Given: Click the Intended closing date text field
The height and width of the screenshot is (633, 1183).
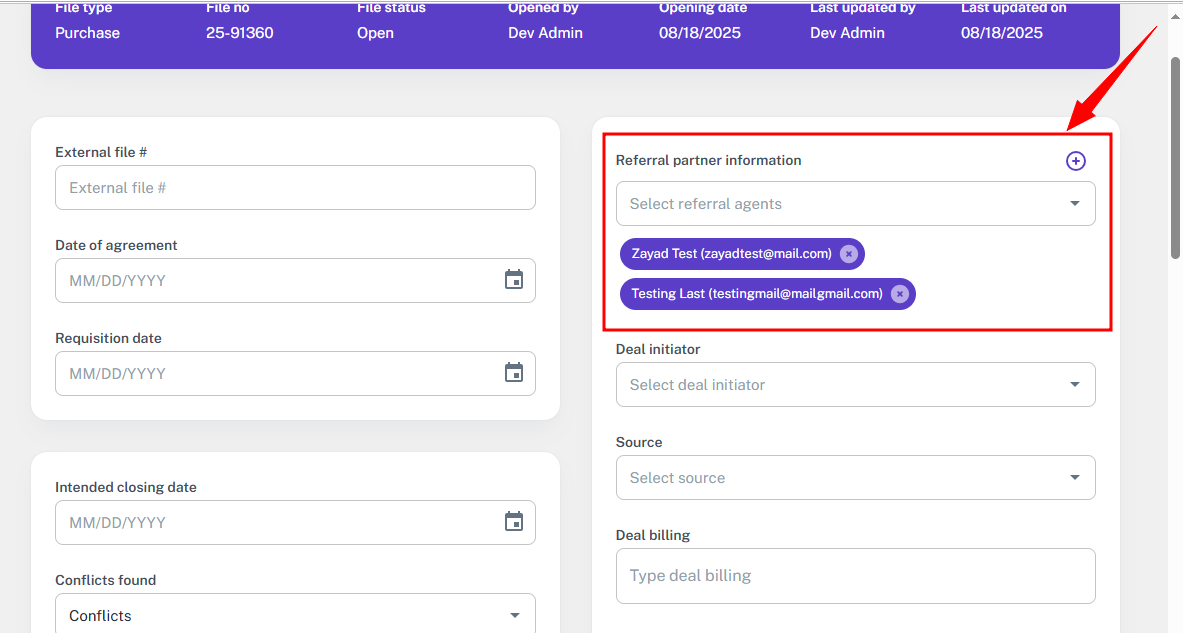Looking at the screenshot, I should 270,523.
